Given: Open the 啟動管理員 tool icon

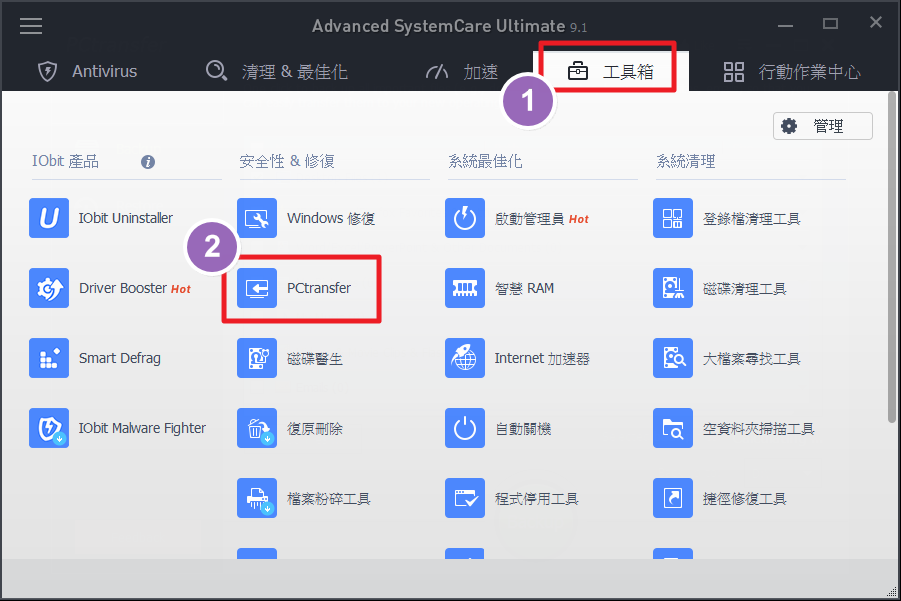Looking at the screenshot, I should coord(465,218).
